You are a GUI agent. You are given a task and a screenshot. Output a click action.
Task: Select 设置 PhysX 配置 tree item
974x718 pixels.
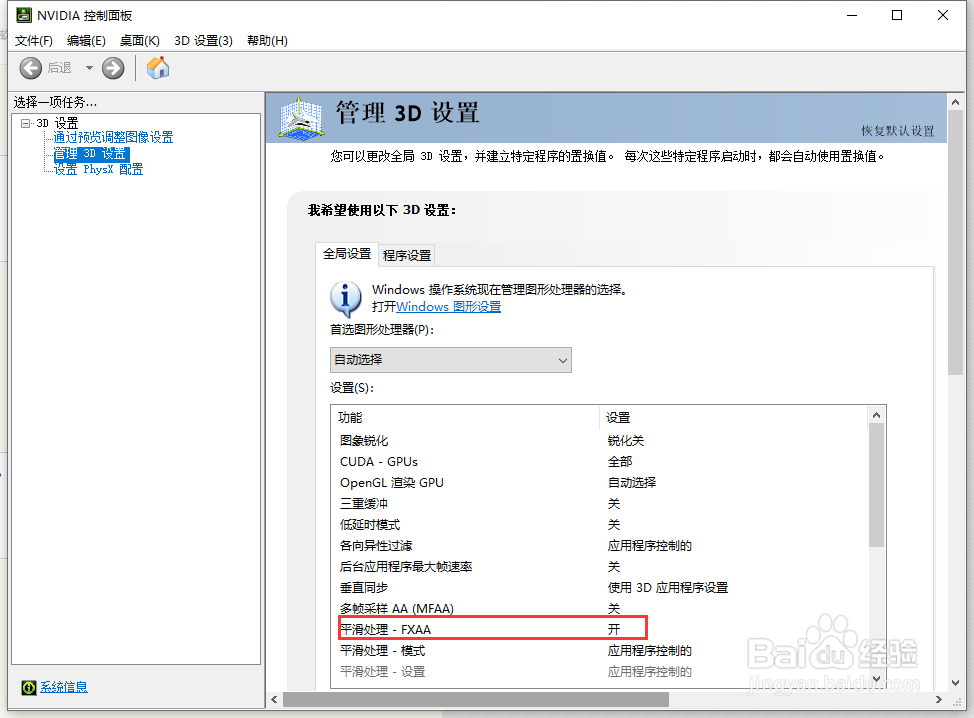pos(98,170)
